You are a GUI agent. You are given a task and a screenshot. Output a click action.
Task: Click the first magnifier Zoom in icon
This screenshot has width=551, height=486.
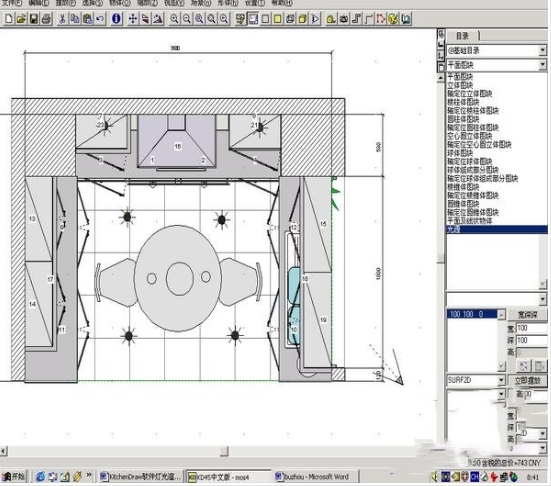174,19
